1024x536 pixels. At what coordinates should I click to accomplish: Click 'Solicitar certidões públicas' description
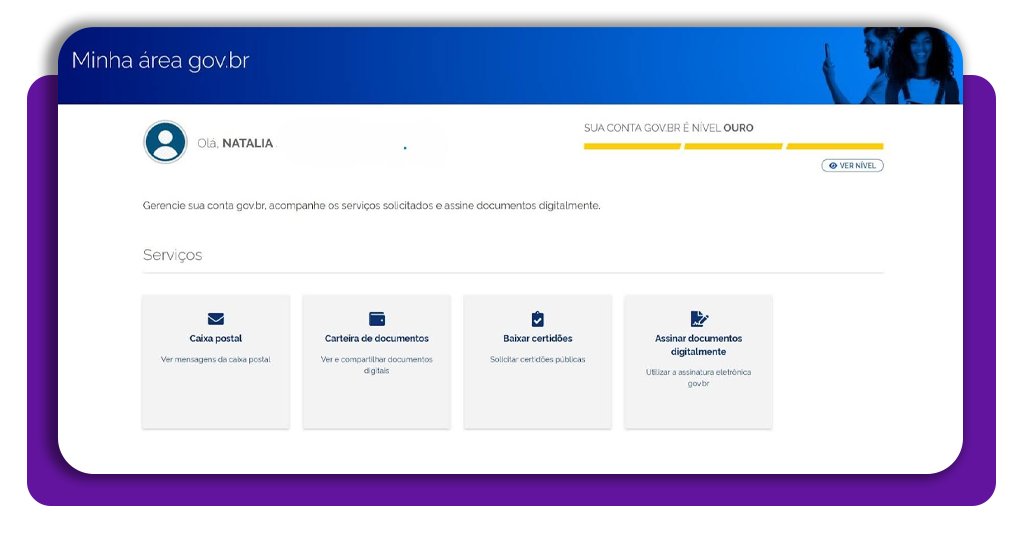pos(537,359)
